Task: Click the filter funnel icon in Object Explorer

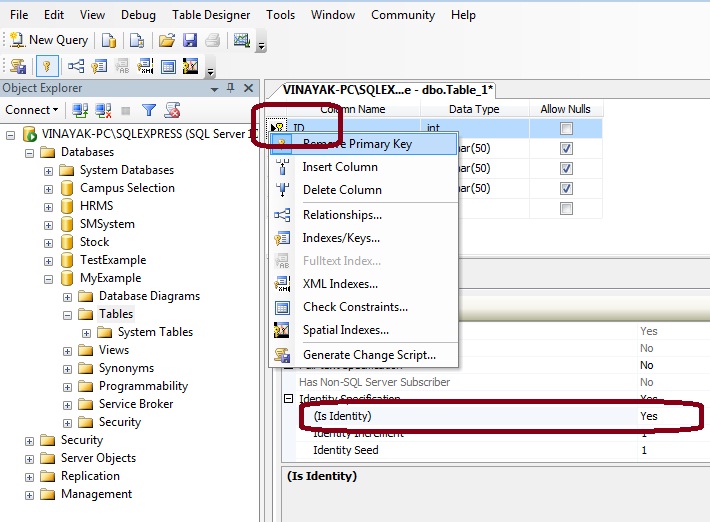Action: pyautogui.click(x=148, y=110)
